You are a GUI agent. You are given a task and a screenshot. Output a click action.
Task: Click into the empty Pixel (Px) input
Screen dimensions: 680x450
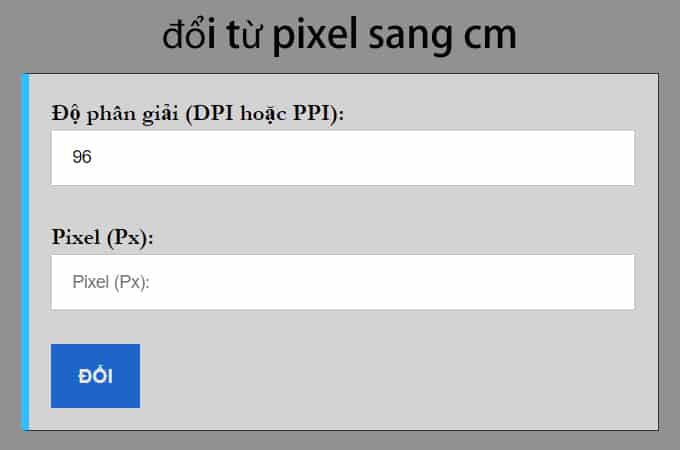[342, 282]
